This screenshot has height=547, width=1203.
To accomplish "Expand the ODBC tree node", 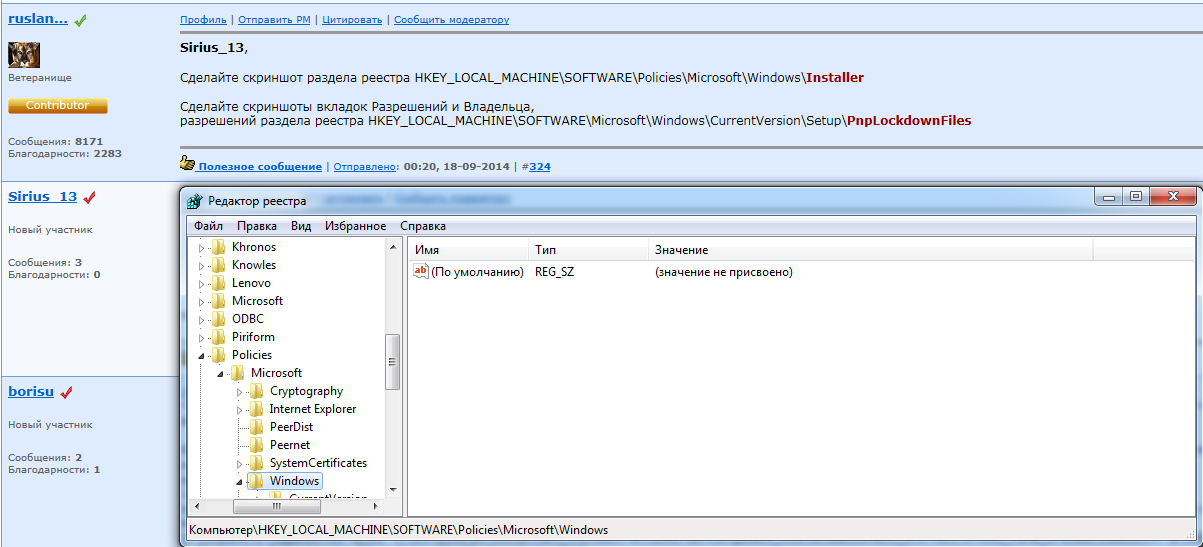I will click(201, 320).
